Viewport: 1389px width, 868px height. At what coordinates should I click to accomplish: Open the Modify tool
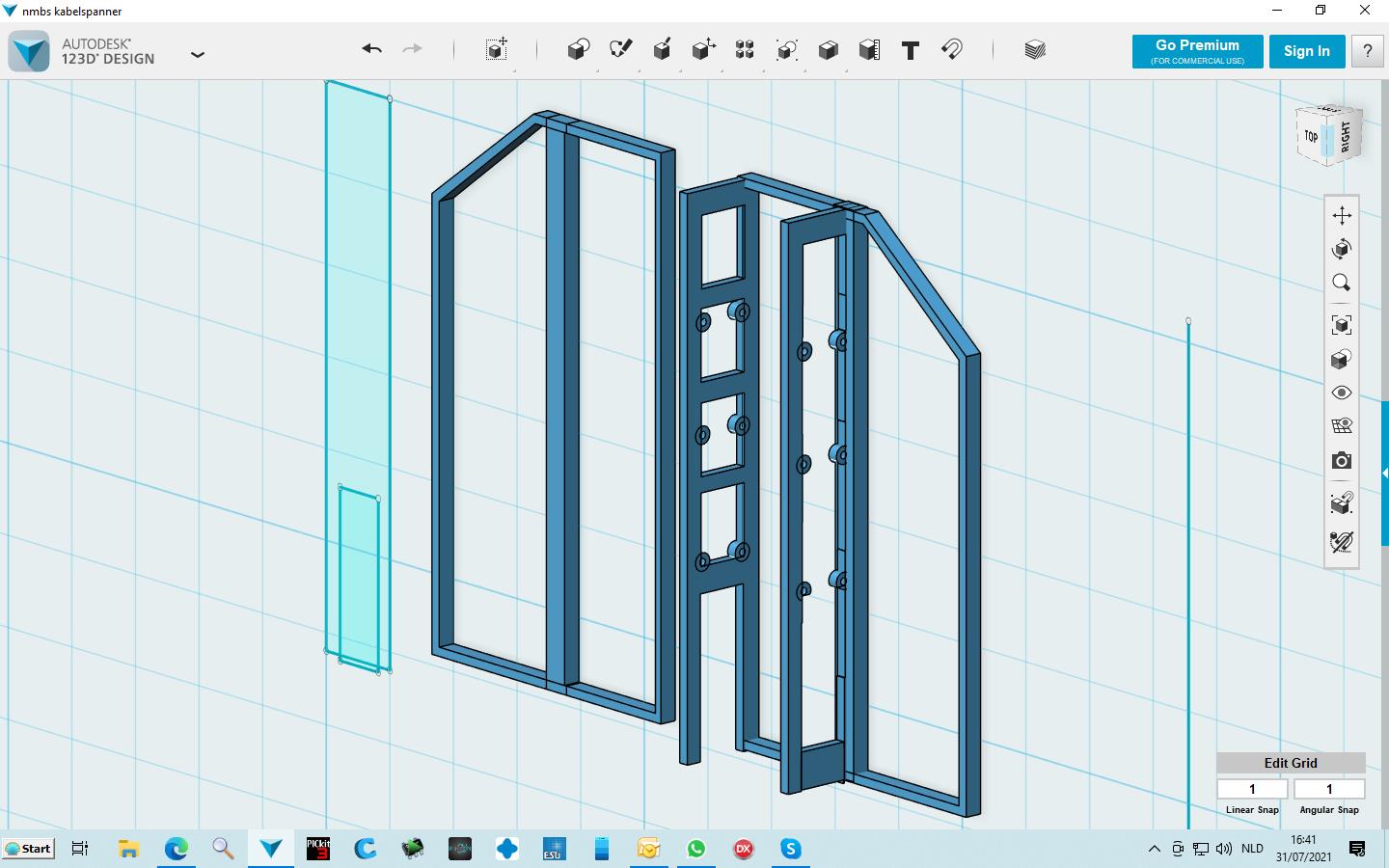[703, 50]
